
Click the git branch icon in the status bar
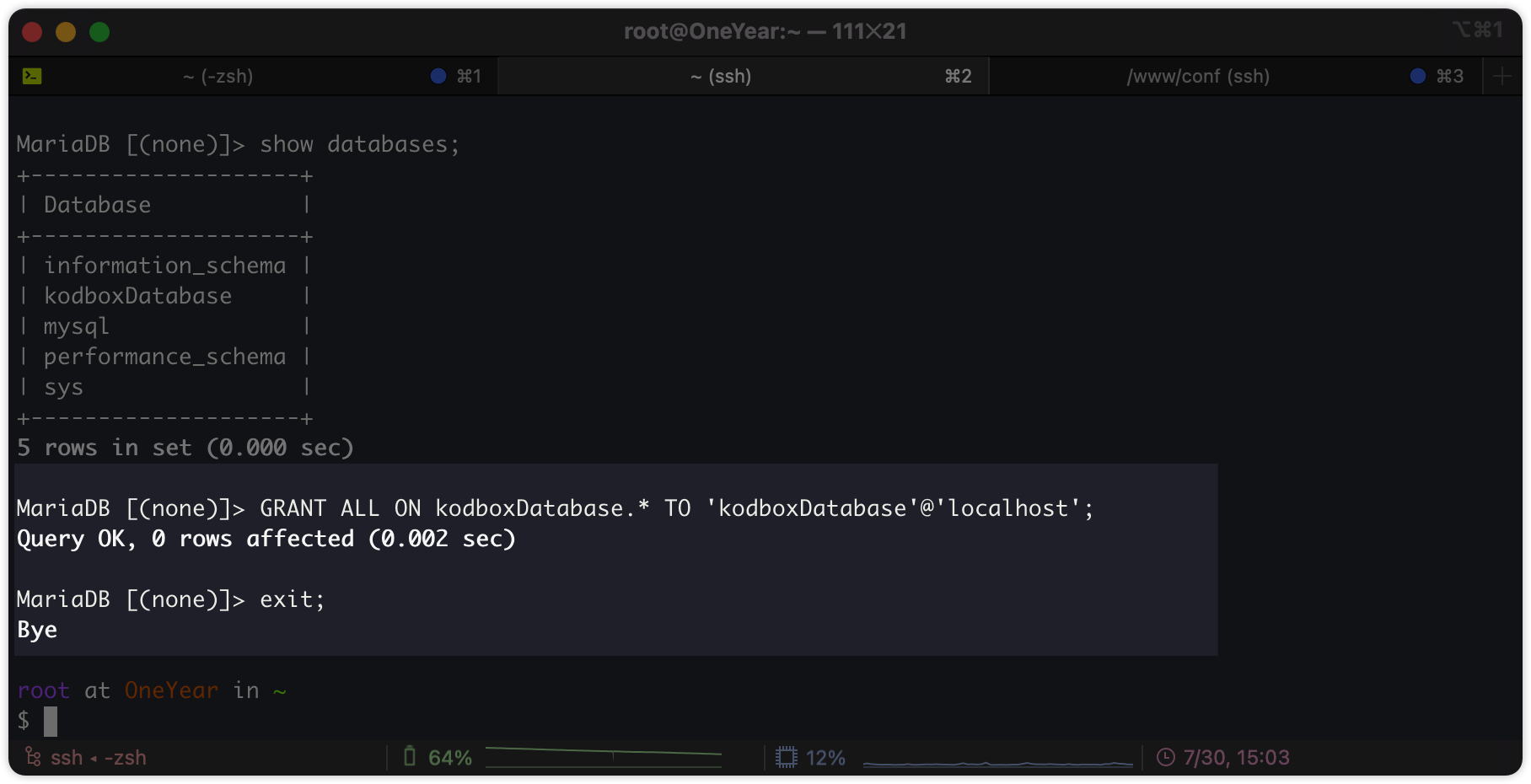[x=33, y=757]
